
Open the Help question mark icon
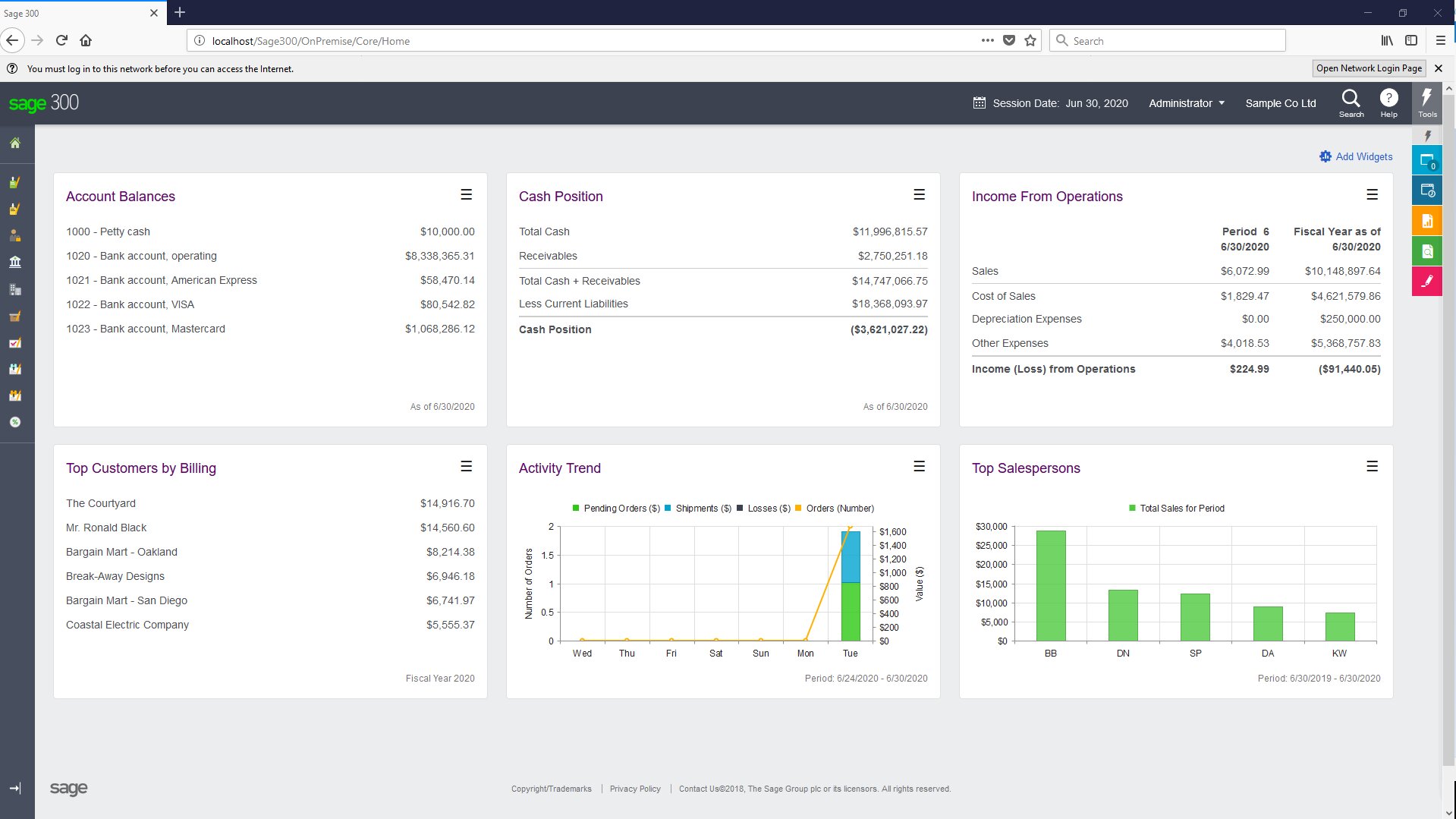[1388, 97]
